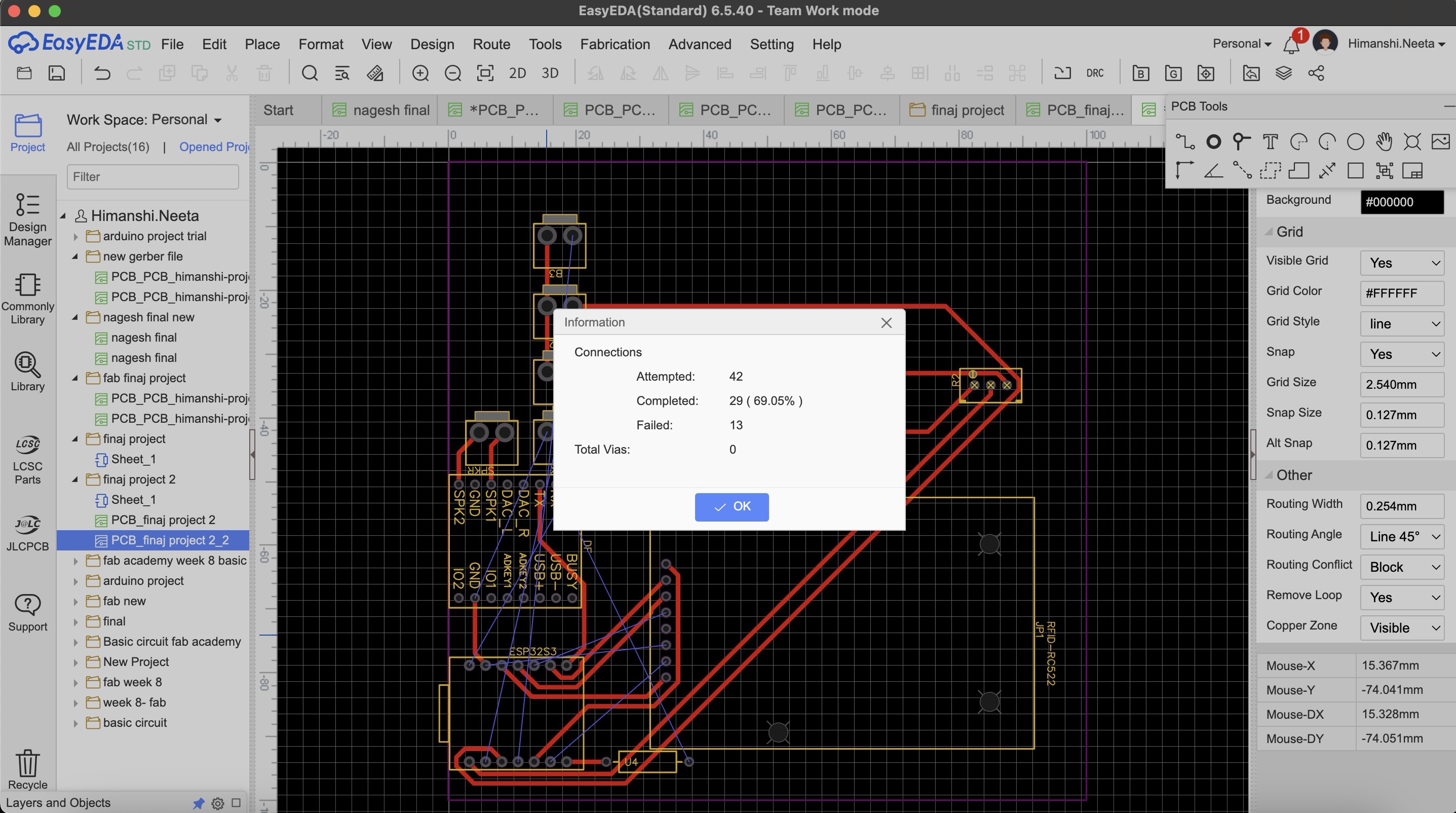This screenshot has height=813, width=1456.
Task: Open the Copper Zone dropdown
Action: click(x=1402, y=628)
